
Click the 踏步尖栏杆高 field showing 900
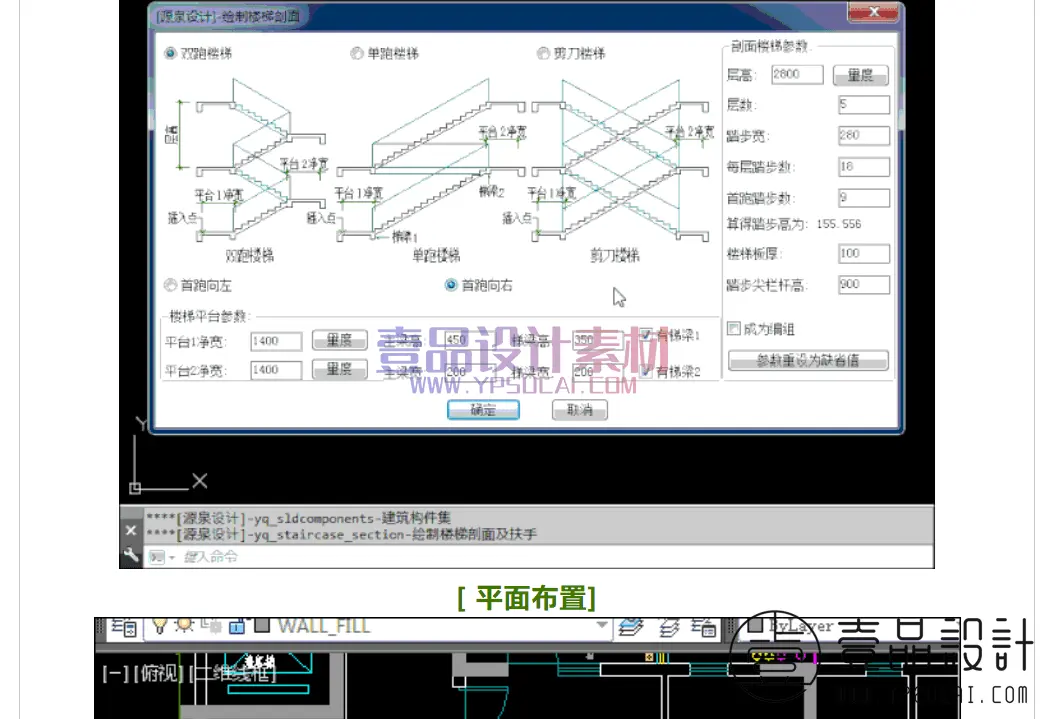(864, 284)
